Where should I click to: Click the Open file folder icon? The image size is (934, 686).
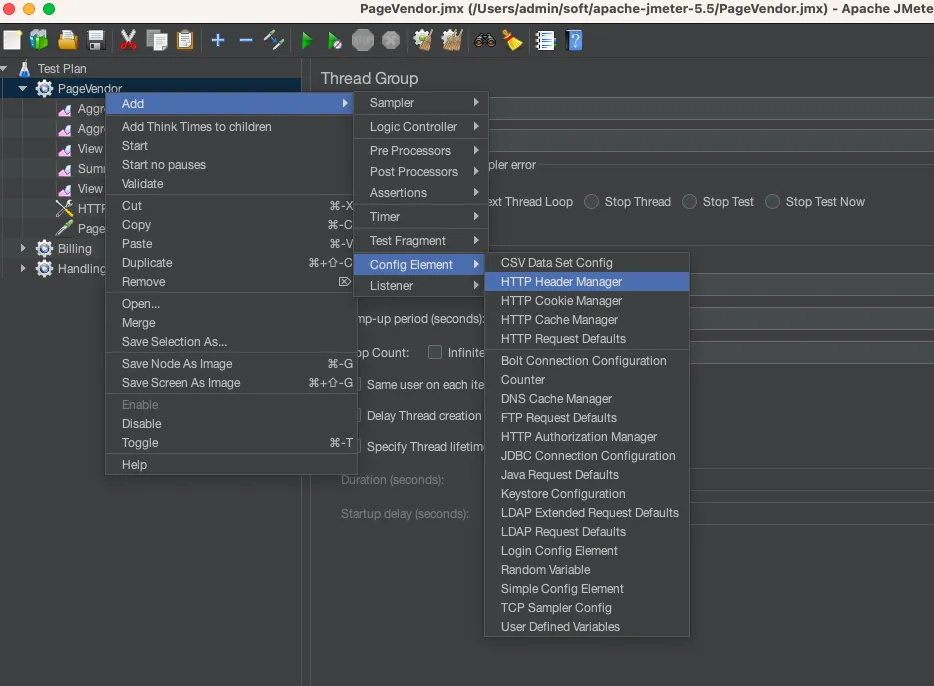68,40
